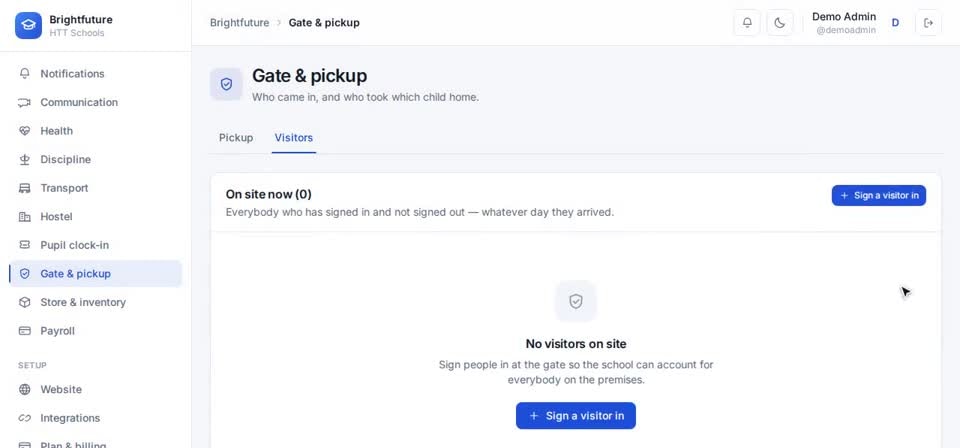Switch to the Pickup tab
Viewport: 960px width, 448px height.
(x=236, y=138)
